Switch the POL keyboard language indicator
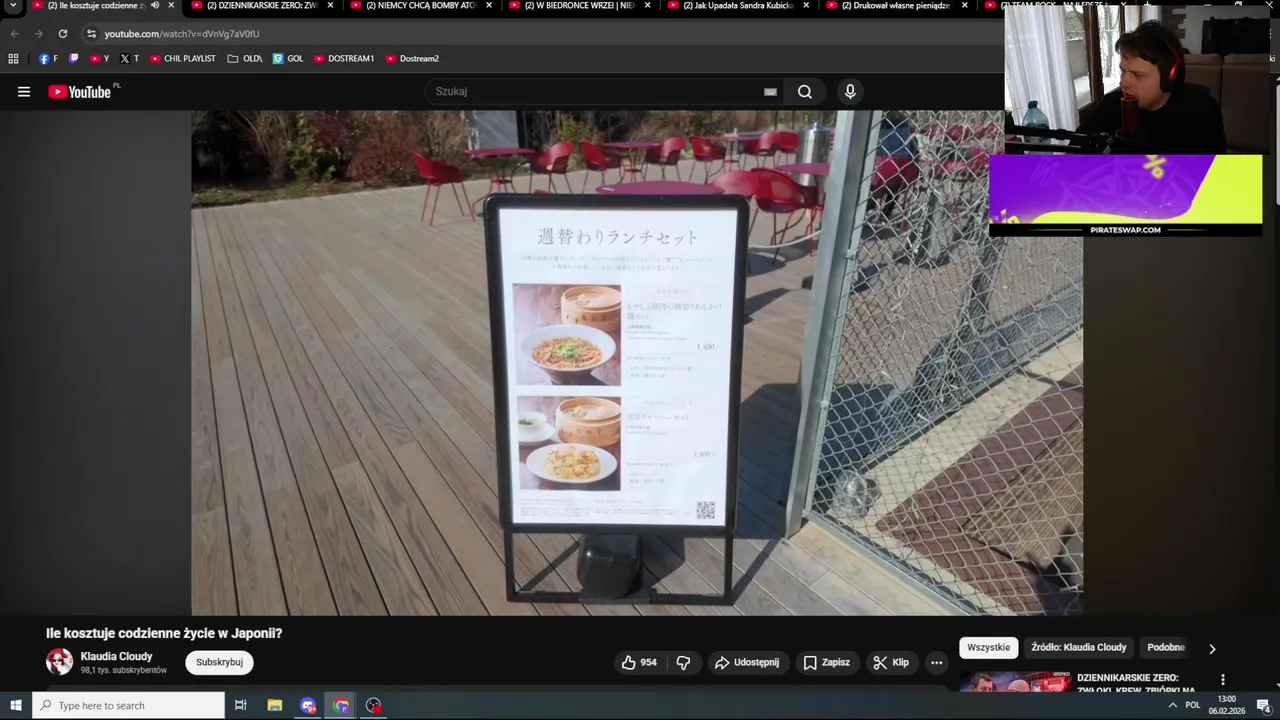 (1192, 705)
